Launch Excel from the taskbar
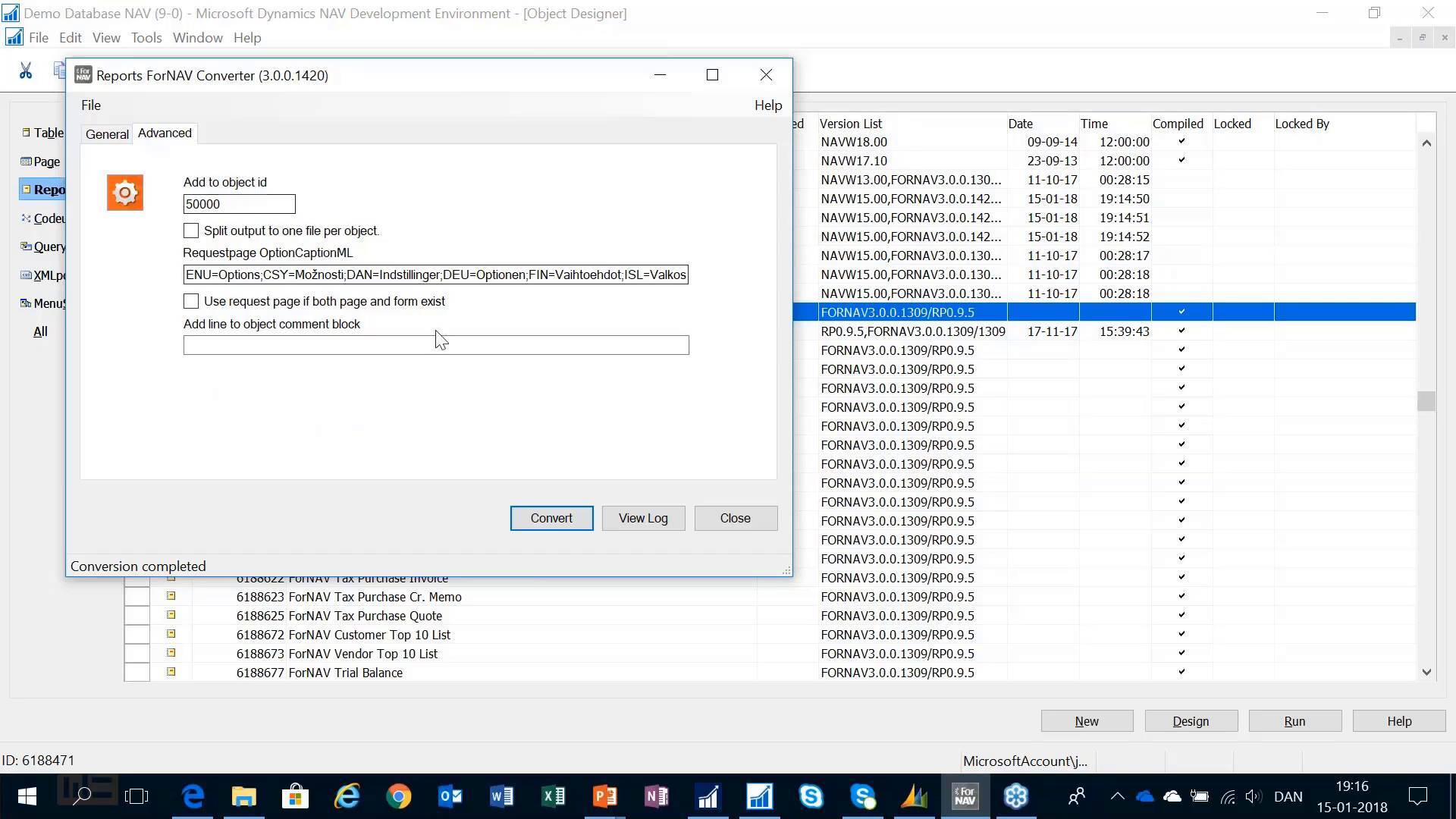This screenshot has width=1456, height=819. tap(553, 795)
